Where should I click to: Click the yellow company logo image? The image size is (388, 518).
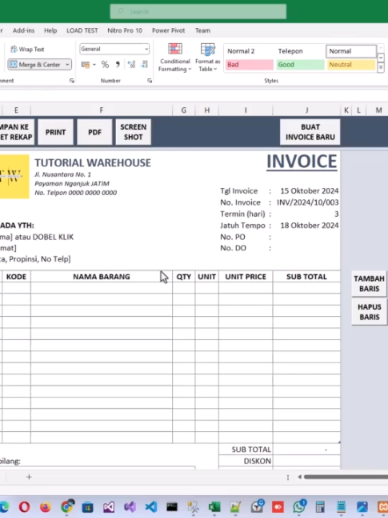point(14,177)
